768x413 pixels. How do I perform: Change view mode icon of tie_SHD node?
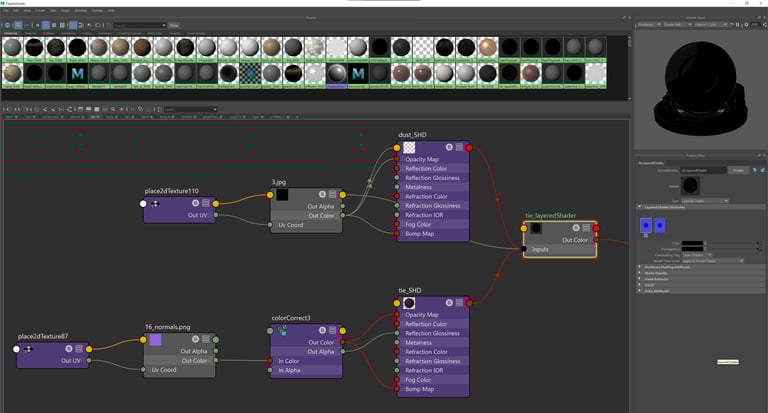pos(459,303)
